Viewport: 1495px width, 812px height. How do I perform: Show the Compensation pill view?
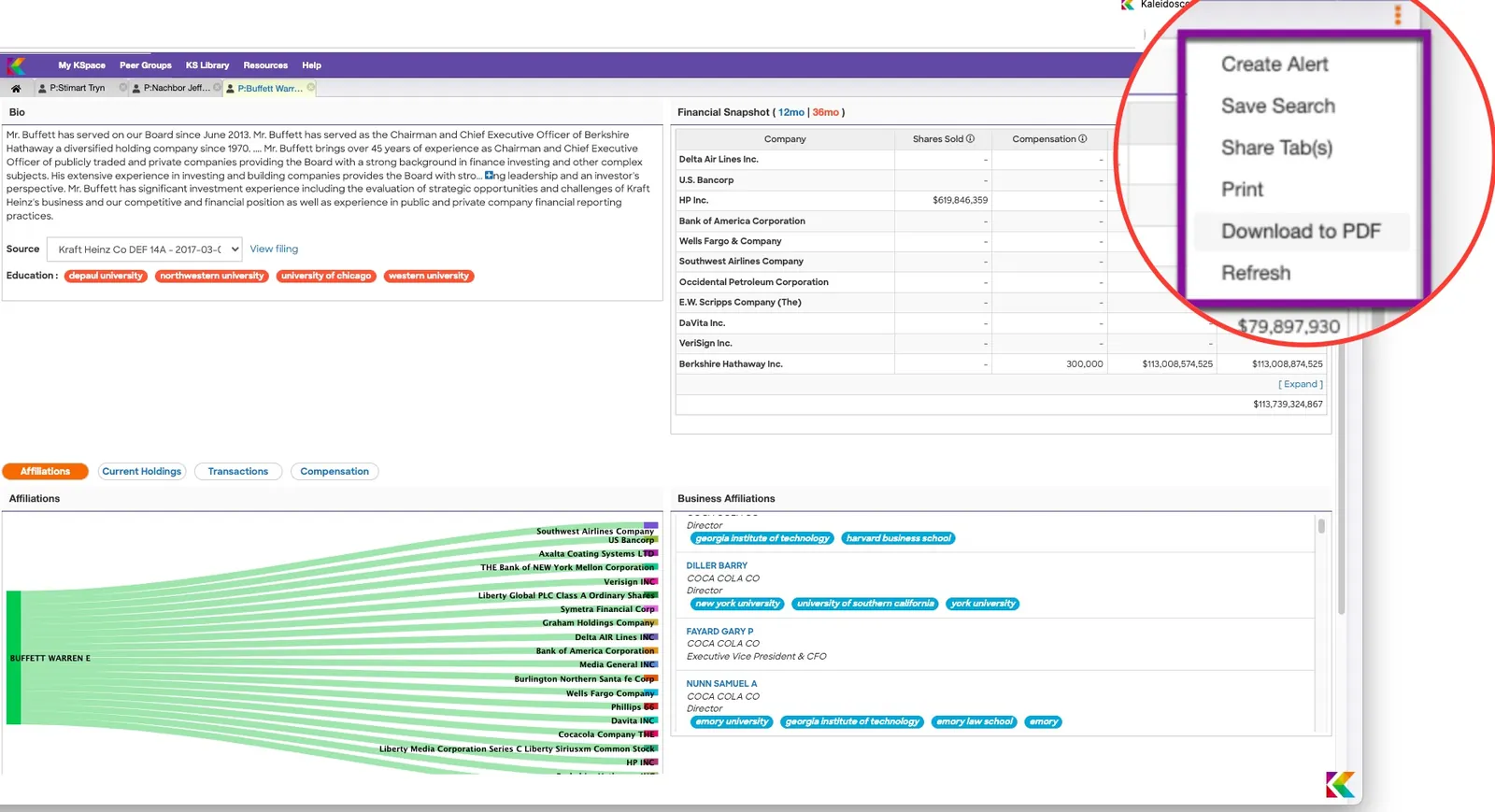(335, 472)
